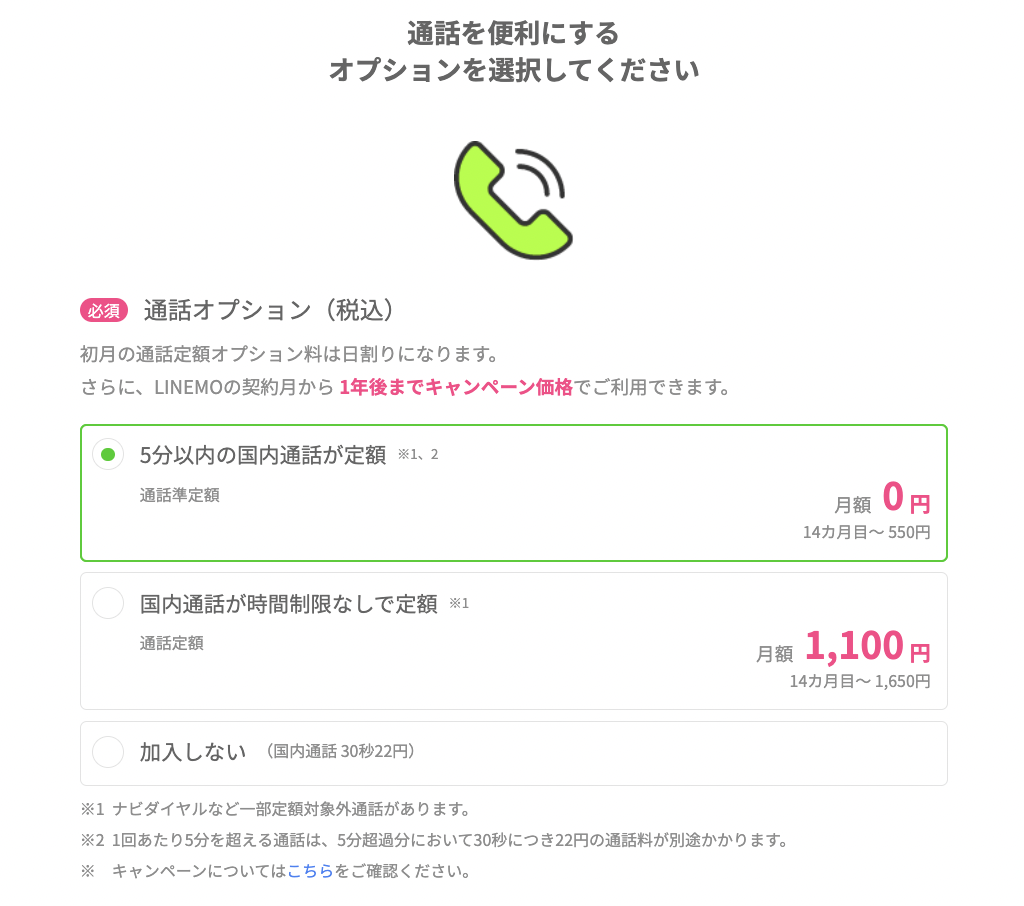Image resolution: width=1024 pixels, height=906 pixels.
Task: Expand the 加入しない option row
Action: [x=512, y=751]
